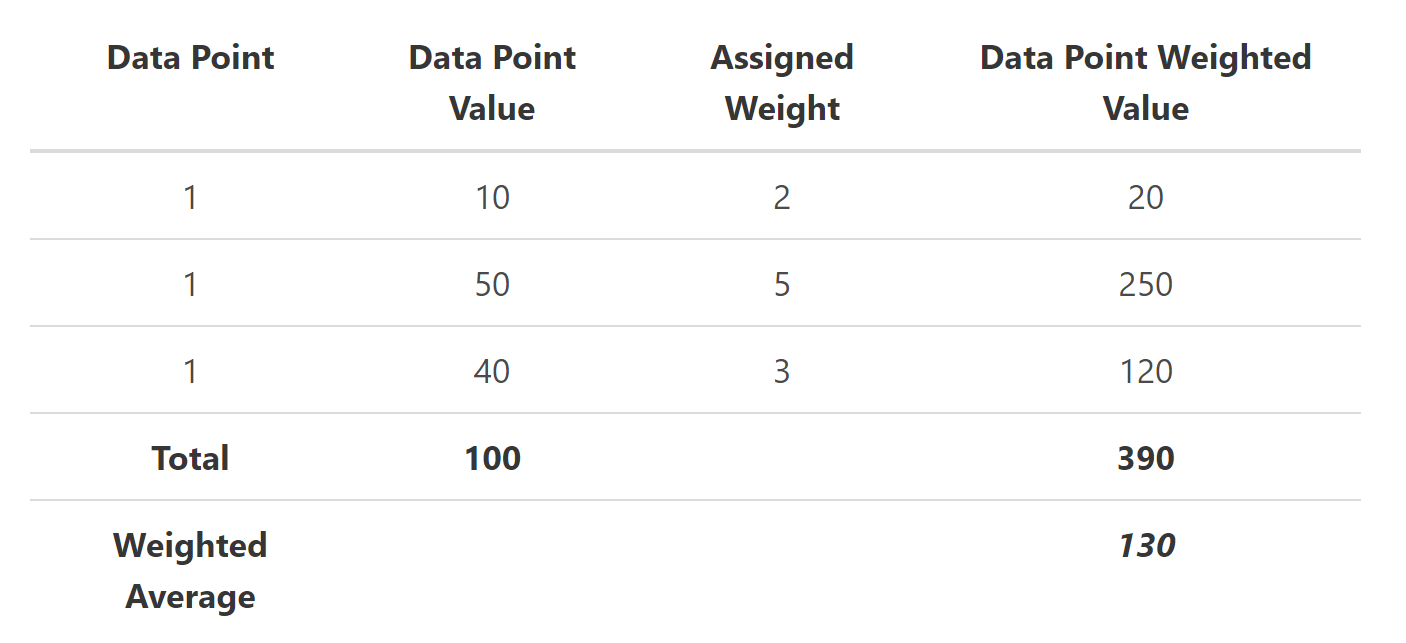Select the weighted average result 130
Image resolution: width=1406 pixels, height=643 pixels.
(x=1145, y=546)
